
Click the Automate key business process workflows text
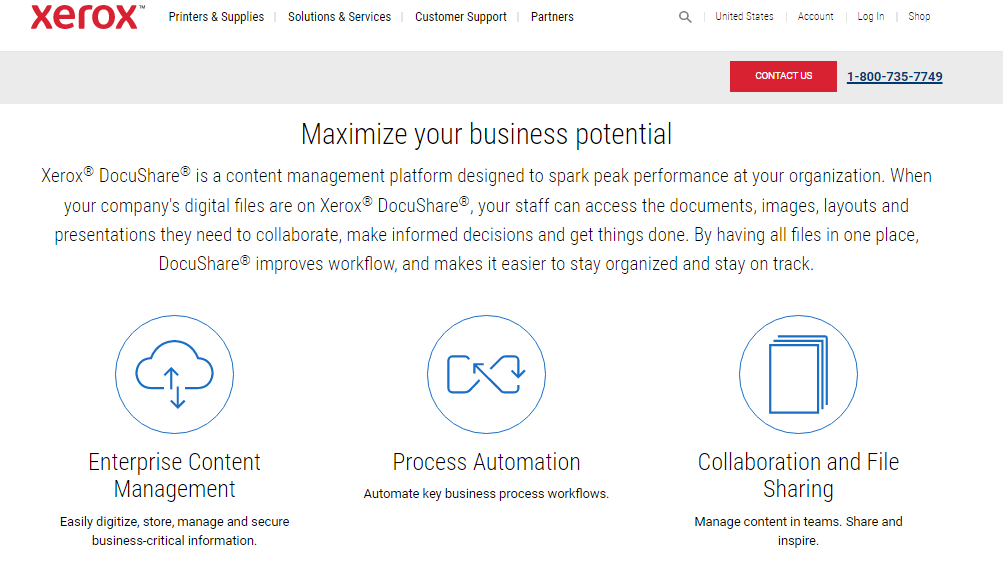click(486, 494)
